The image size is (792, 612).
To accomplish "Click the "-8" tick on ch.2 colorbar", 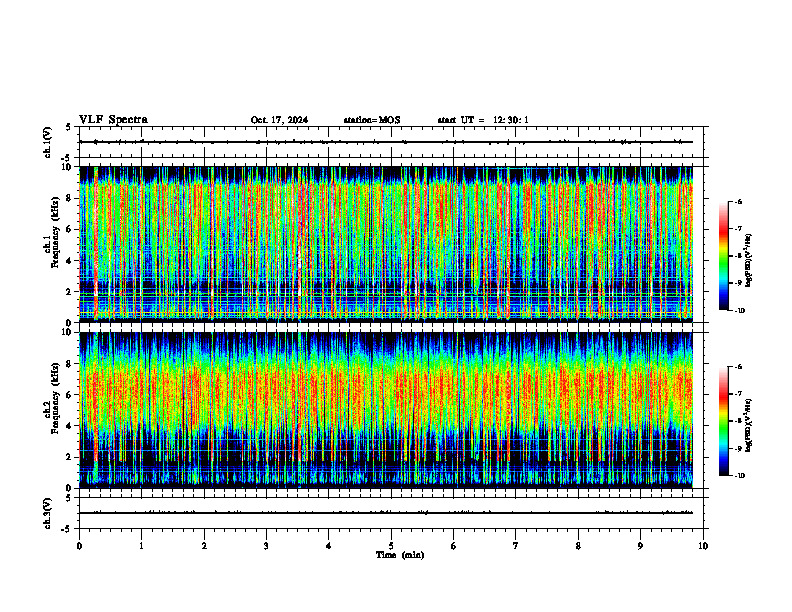I will (739, 421).
